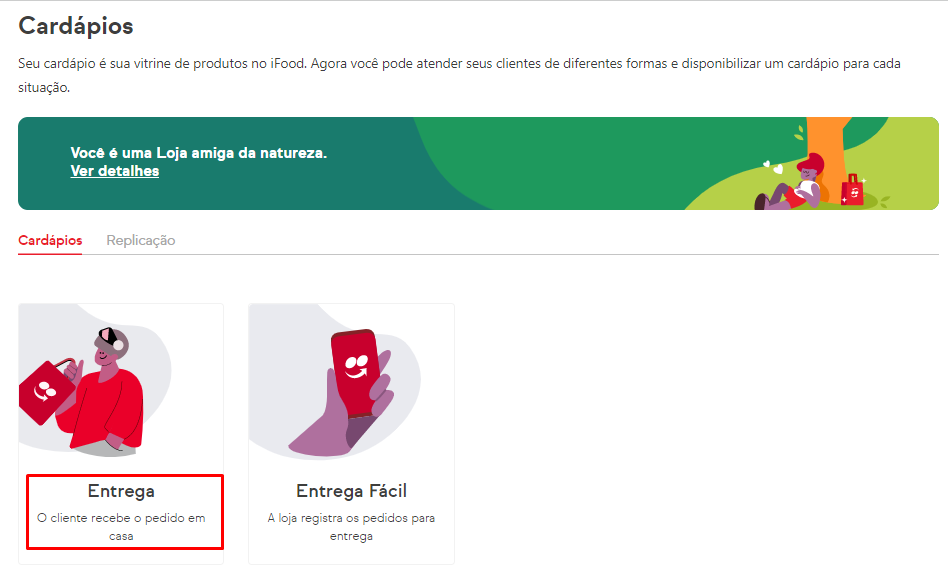Click the Cardápios page heading
The height and width of the screenshot is (584, 948).
coord(76,26)
